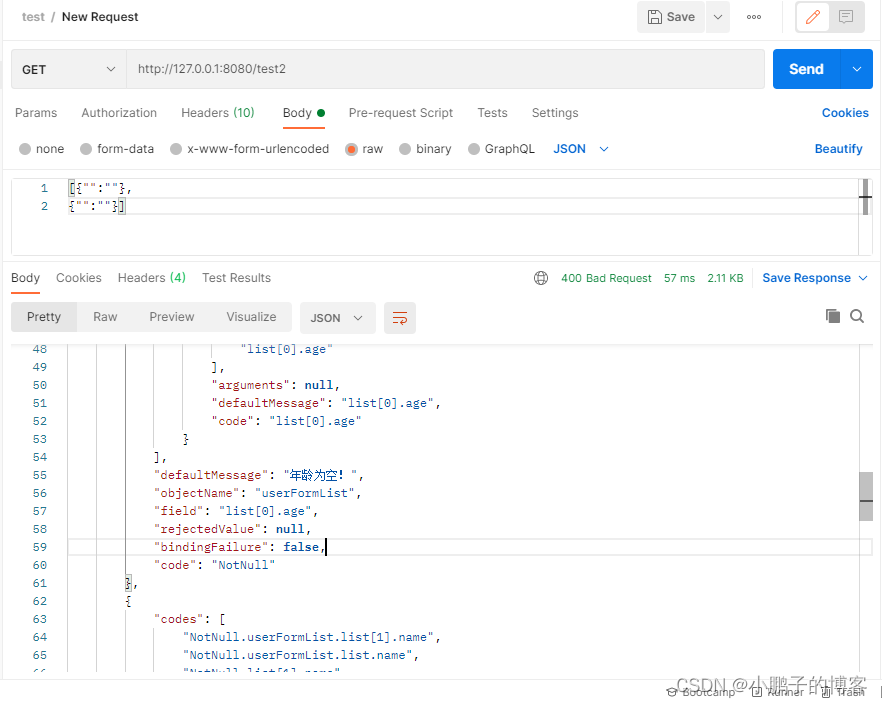Open the Cookies link
882x704 pixels.
(845, 113)
